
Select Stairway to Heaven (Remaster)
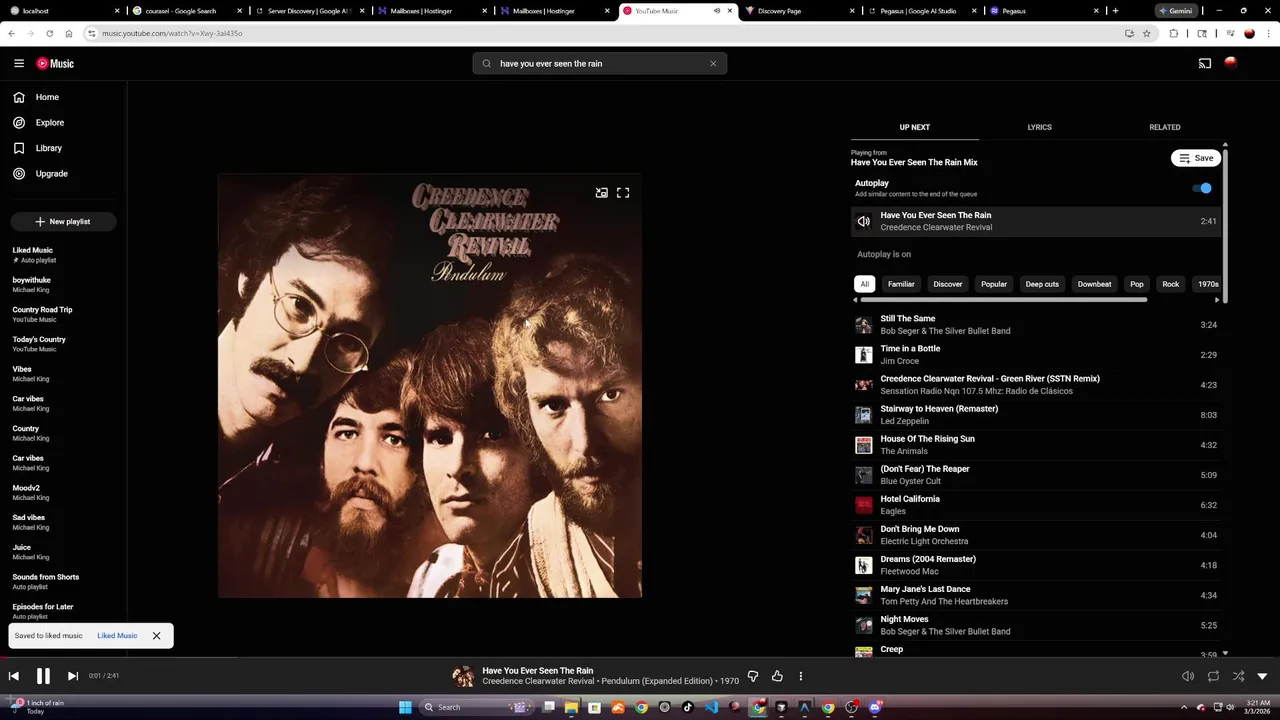click(x=1037, y=415)
